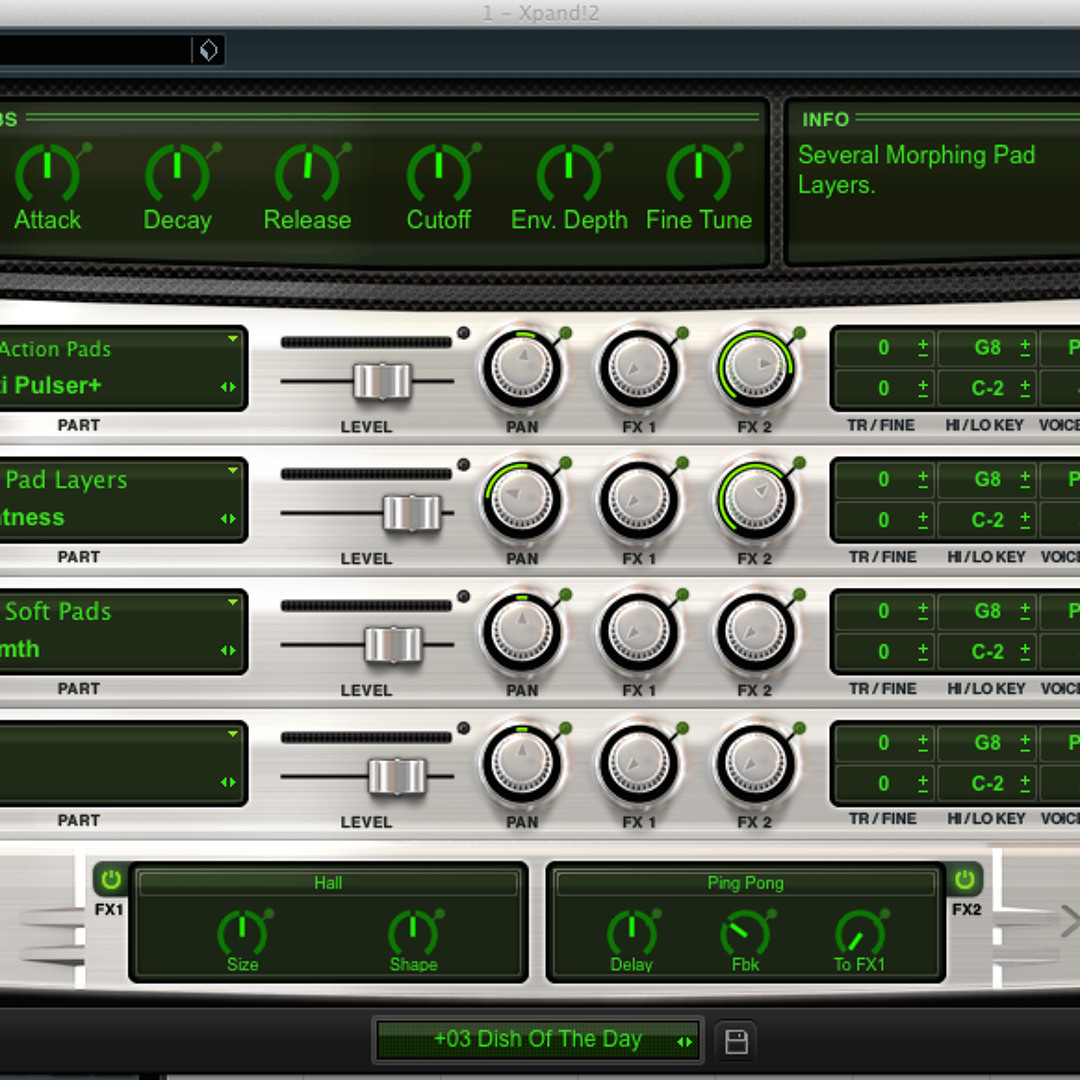Open the Ping Pong effect type selector
The width and height of the screenshot is (1080, 1080).
tap(745, 883)
